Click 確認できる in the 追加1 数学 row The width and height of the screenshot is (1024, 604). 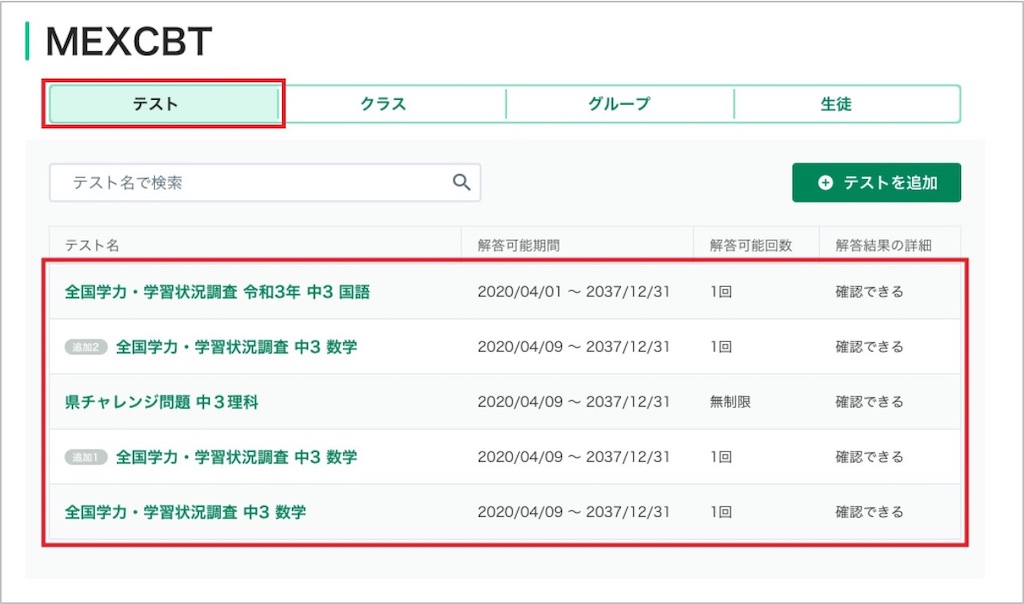click(x=869, y=457)
